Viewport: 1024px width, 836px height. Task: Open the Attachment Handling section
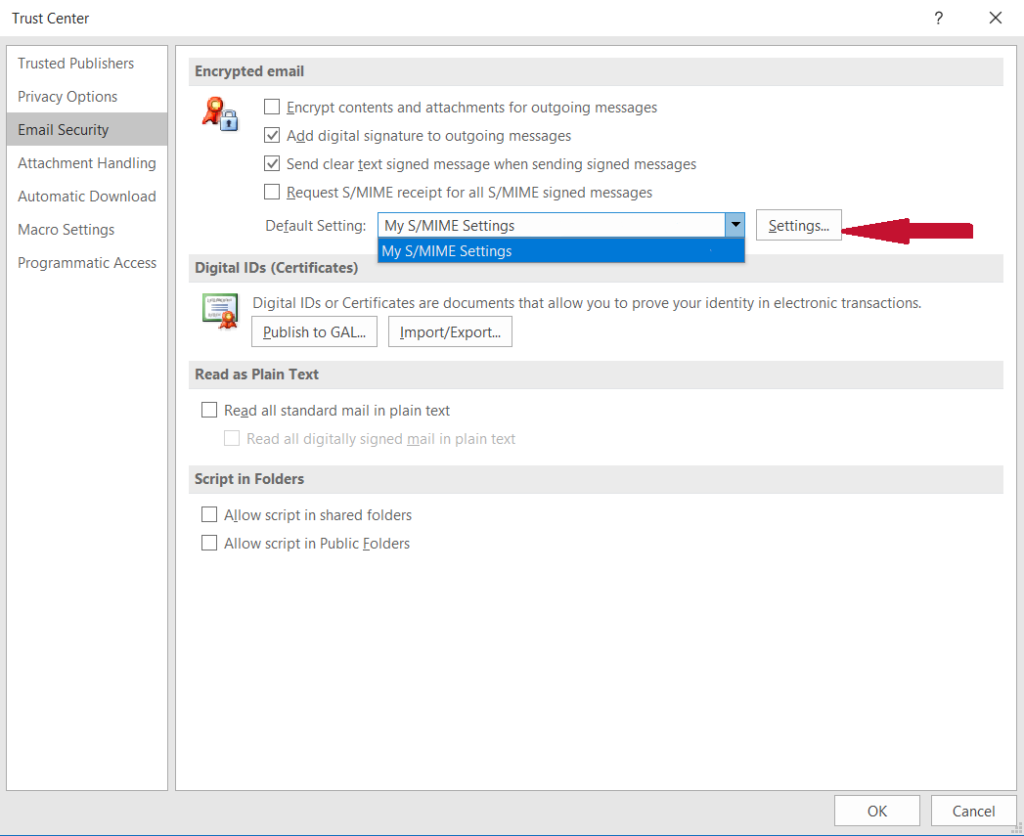pyautogui.click(x=87, y=162)
